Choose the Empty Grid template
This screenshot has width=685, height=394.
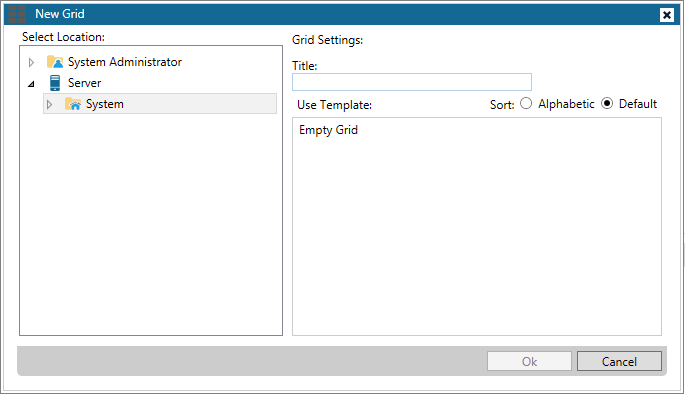point(328,130)
